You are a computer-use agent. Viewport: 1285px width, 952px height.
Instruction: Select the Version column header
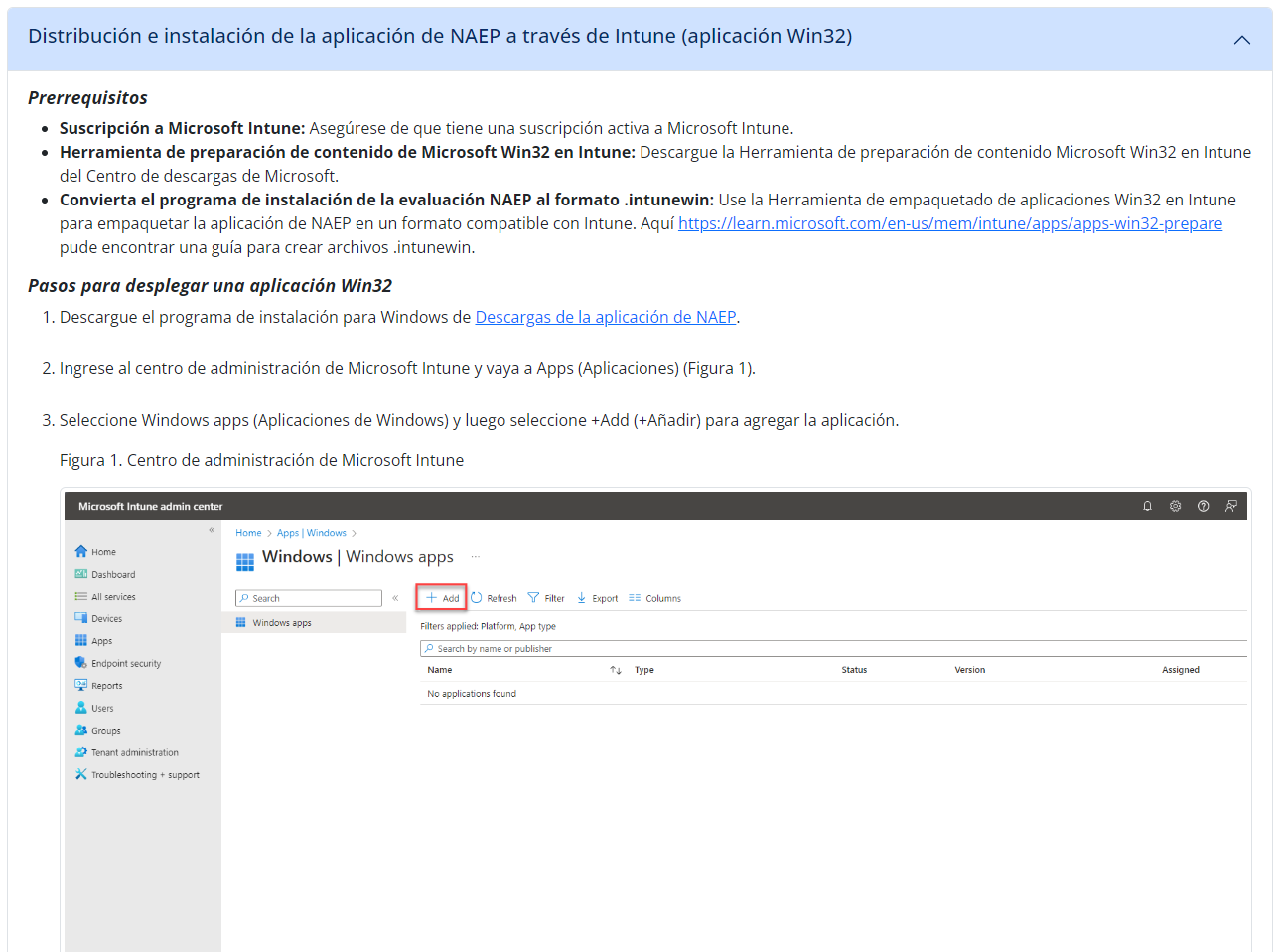970,670
